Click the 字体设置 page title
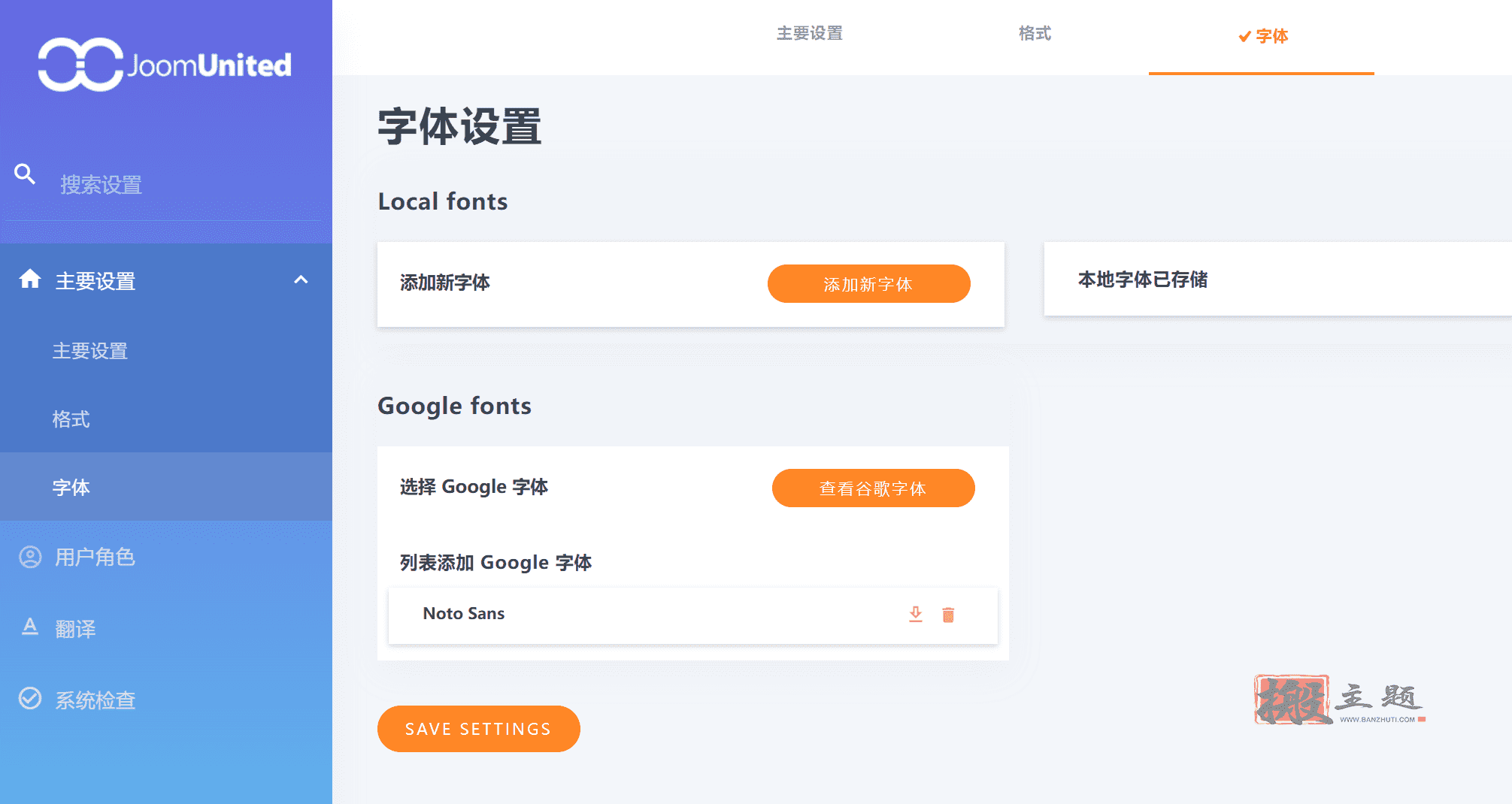 pyautogui.click(x=459, y=126)
